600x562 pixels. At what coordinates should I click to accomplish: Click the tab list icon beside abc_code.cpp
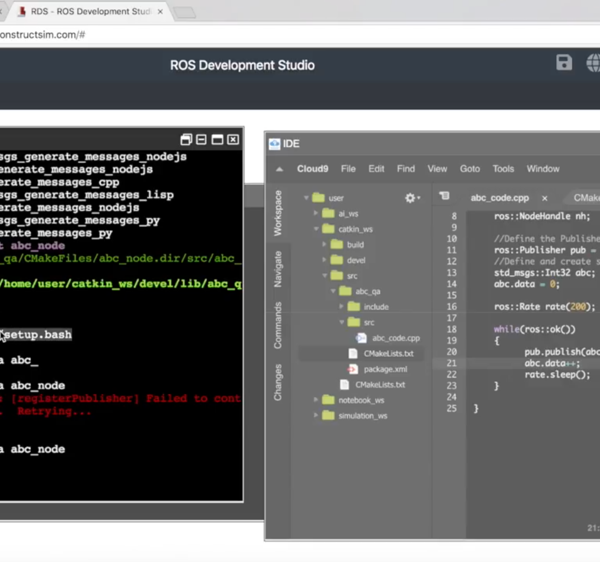pos(444,196)
